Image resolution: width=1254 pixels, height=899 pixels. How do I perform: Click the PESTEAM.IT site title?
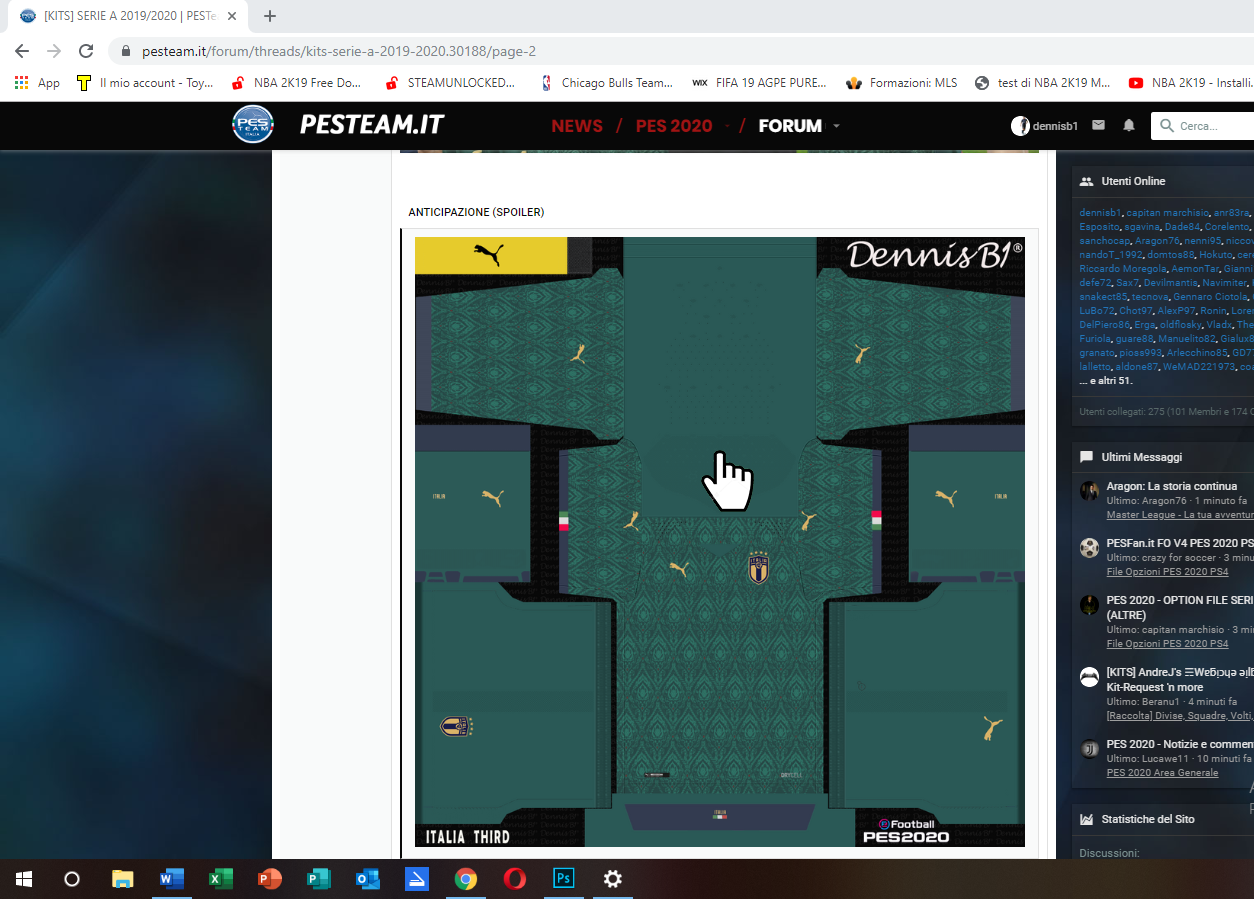point(372,125)
